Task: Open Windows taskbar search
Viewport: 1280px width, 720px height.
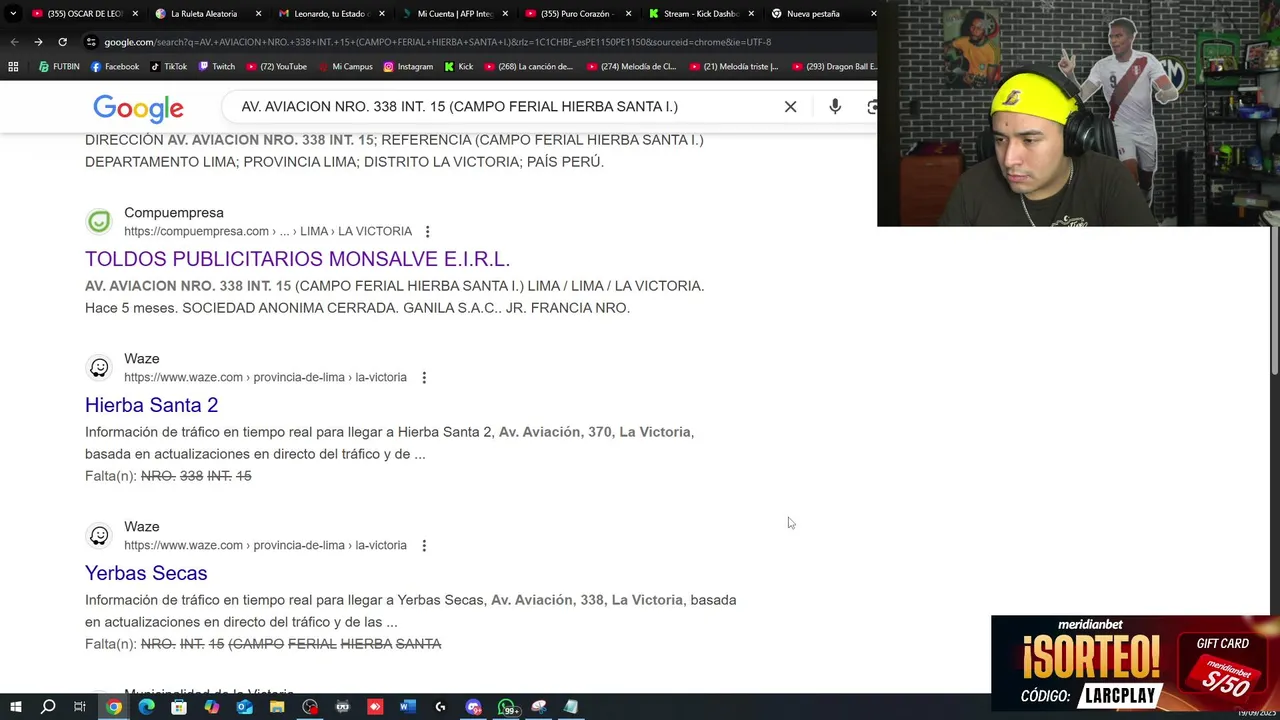Action: pyautogui.click(x=48, y=707)
